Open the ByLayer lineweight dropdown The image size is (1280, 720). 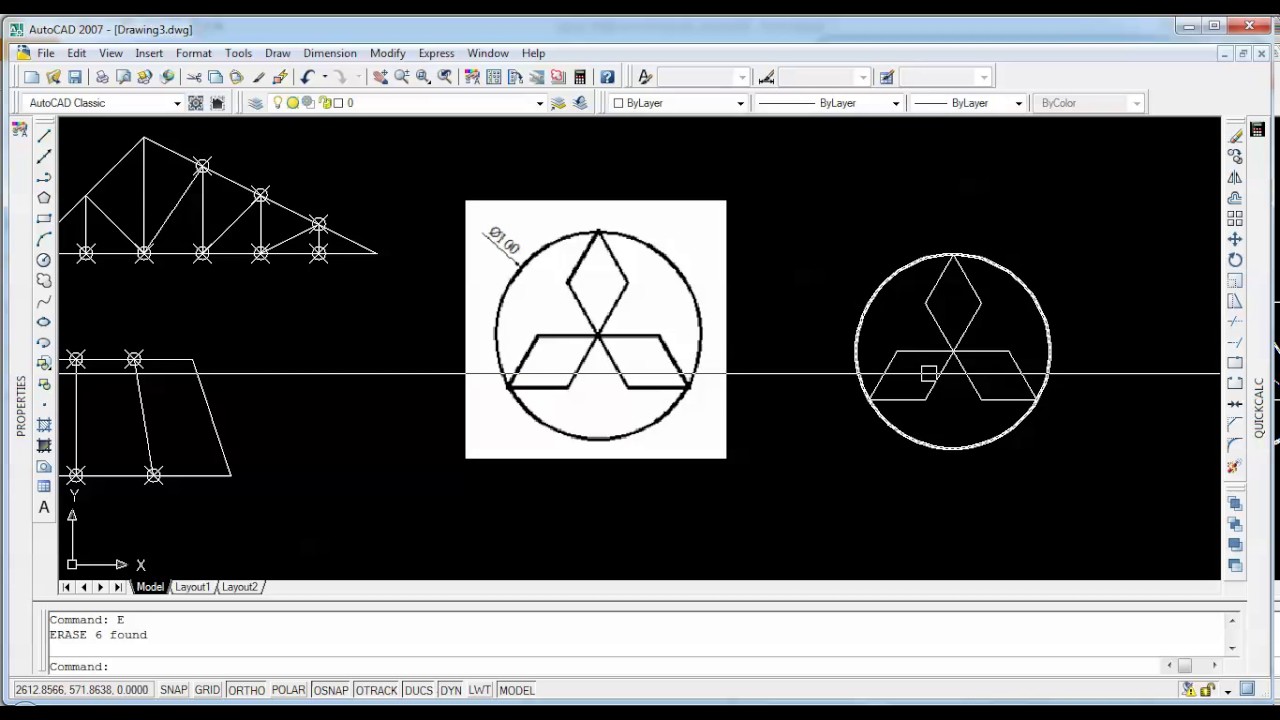pyautogui.click(x=1019, y=103)
